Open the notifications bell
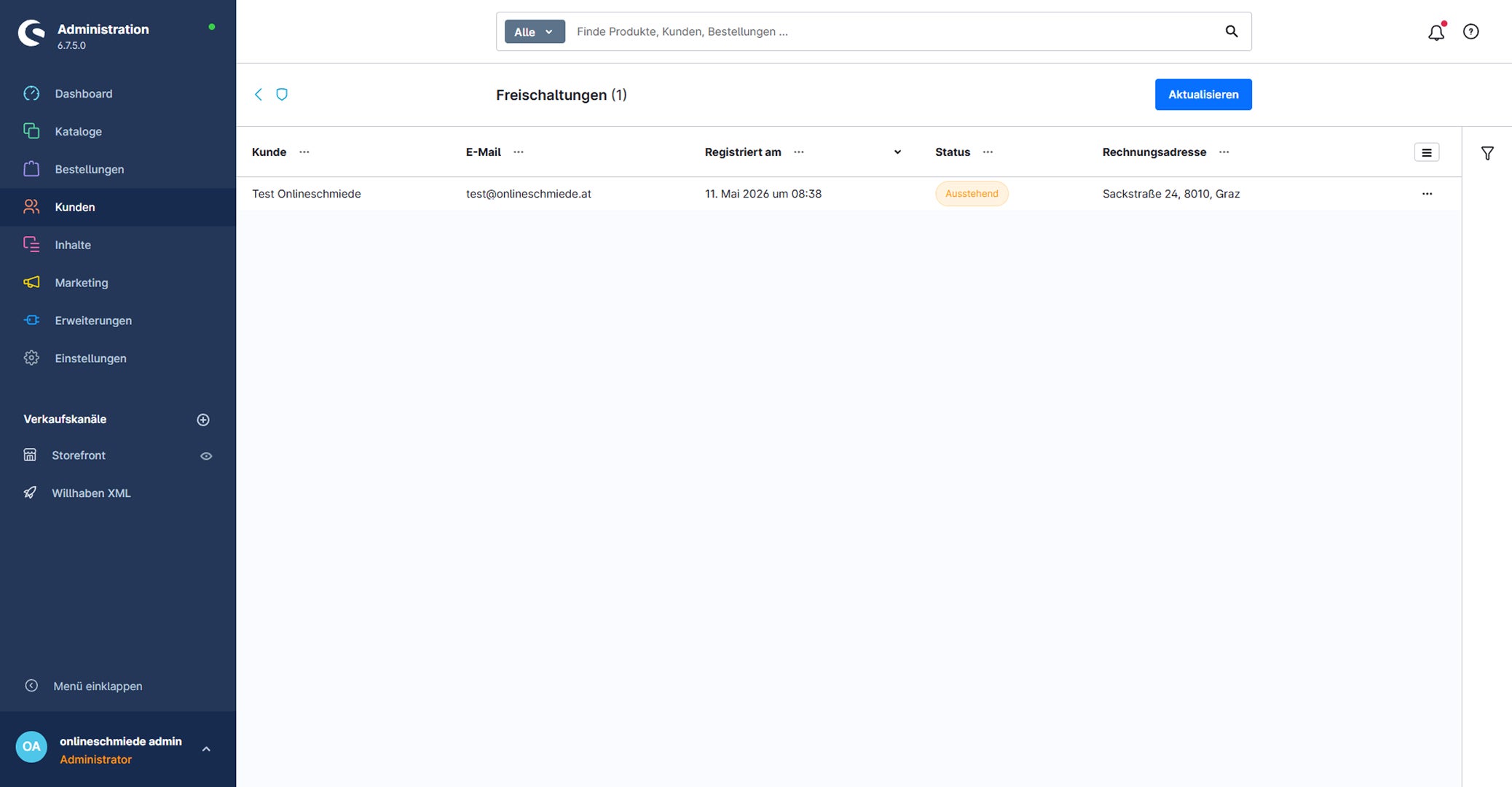The height and width of the screenshot is (787, 1512). tap(1436, 32)
